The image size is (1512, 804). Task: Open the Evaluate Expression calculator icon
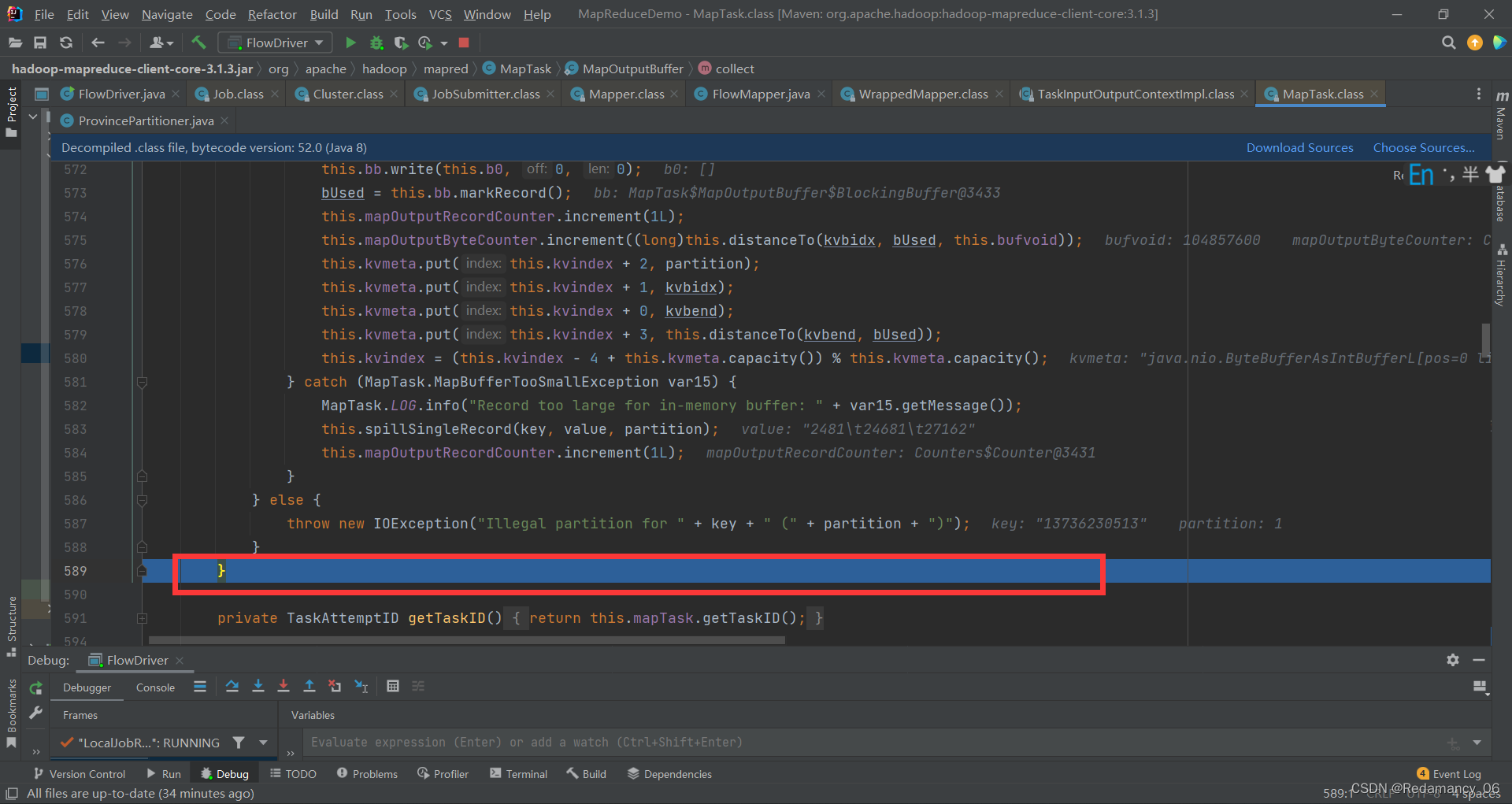pos(393,686)
